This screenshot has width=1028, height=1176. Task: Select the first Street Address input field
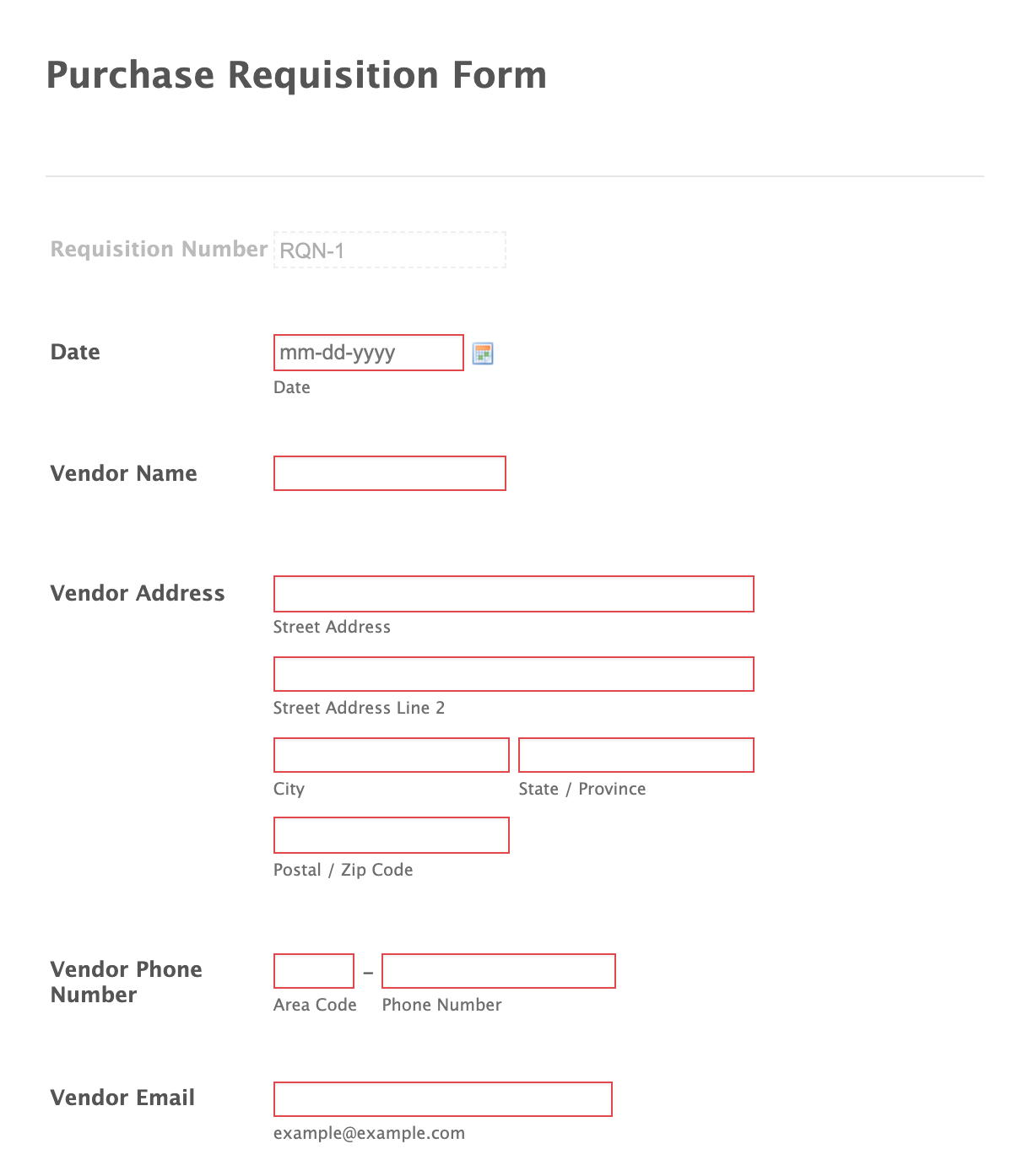click(513, 594)
